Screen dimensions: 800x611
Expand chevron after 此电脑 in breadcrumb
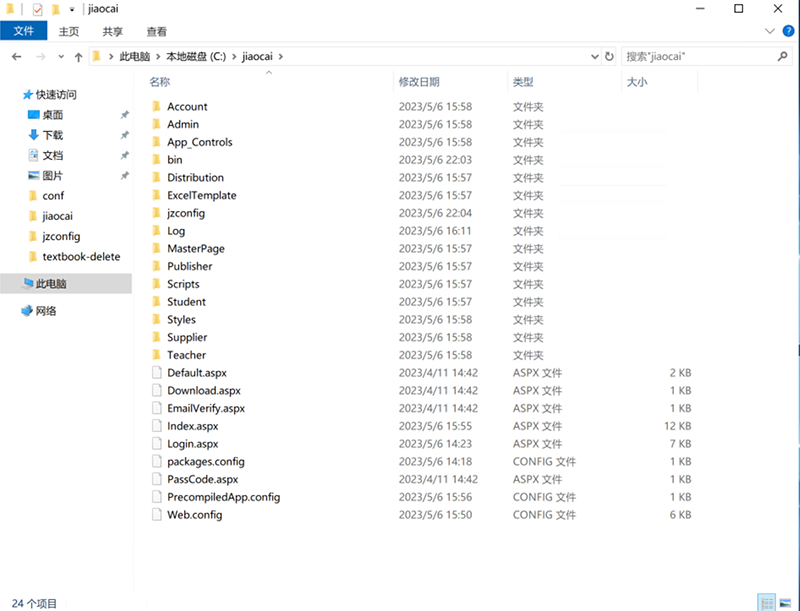158,56
